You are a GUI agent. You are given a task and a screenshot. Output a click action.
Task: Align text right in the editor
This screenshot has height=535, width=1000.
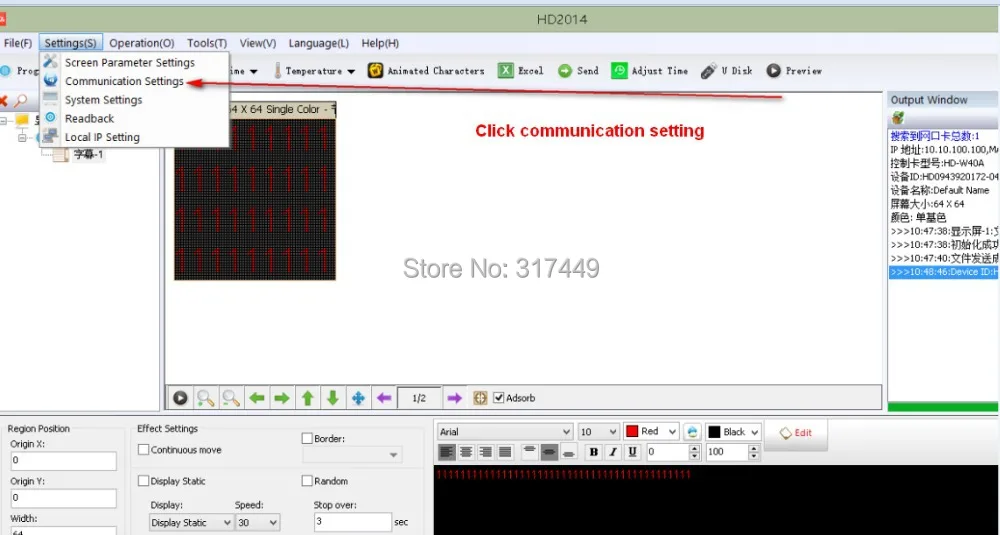[x=486, y=452]
